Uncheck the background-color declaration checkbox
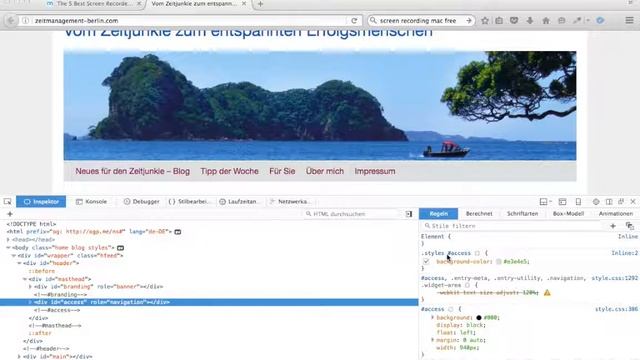This screenshot has height=360, width=640. [x=426, y=261]
